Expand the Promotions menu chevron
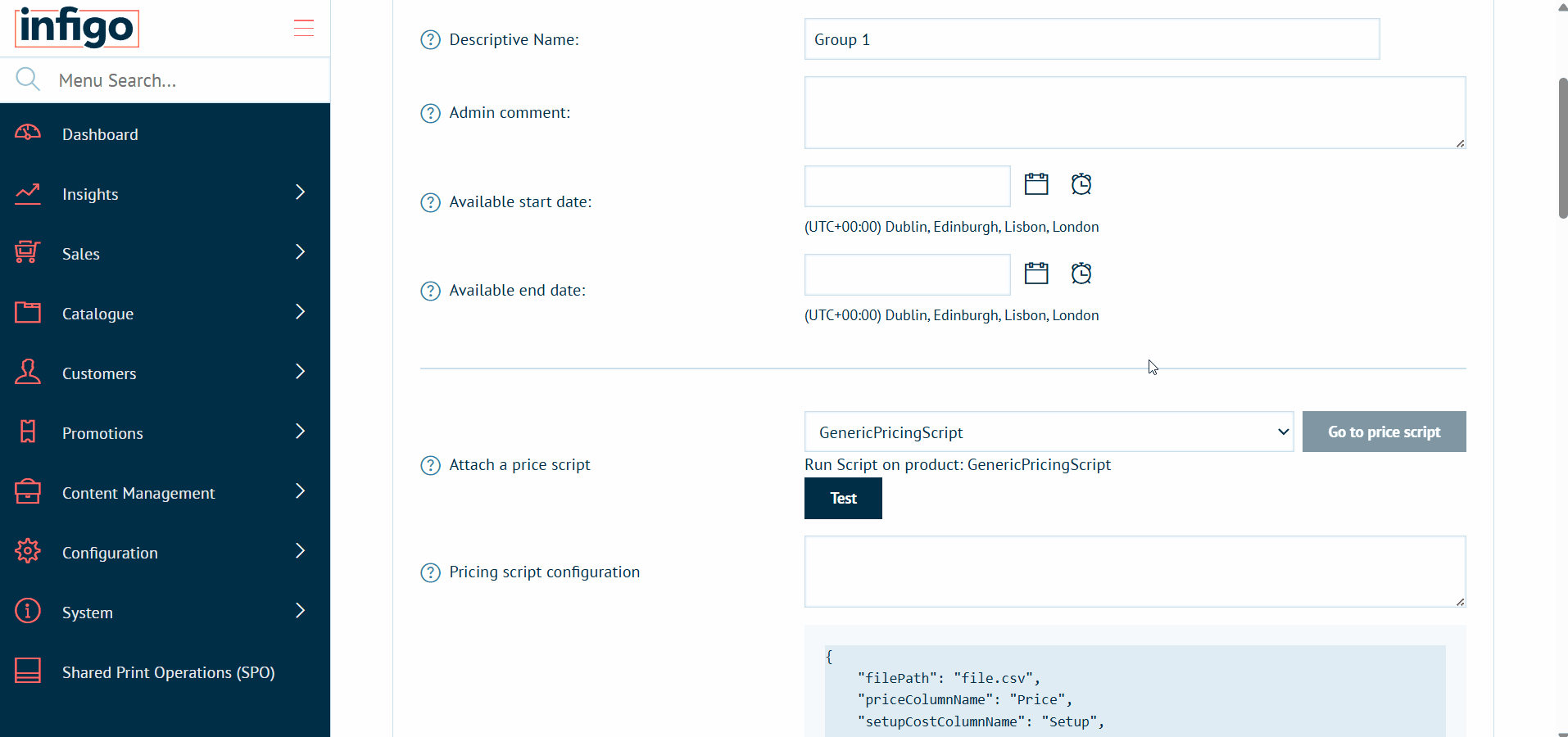This screenshot has width=1568, height=737. coord(300,431)
